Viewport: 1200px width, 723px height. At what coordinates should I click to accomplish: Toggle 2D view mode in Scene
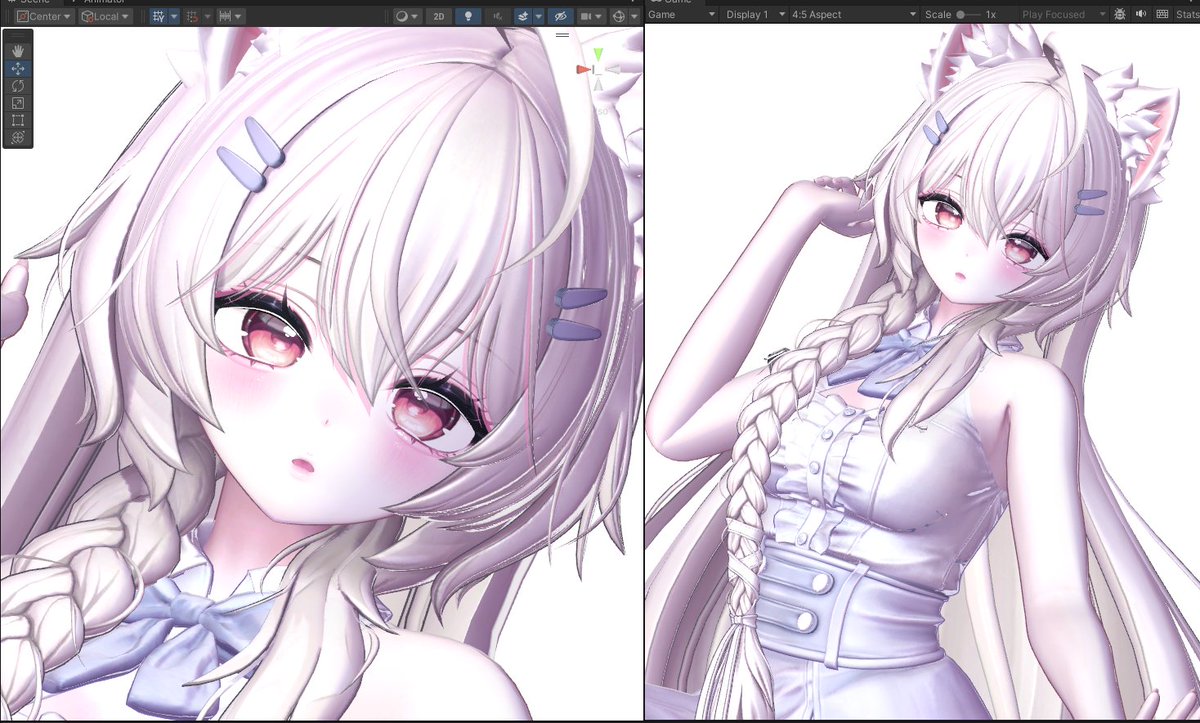coord(438,16)
